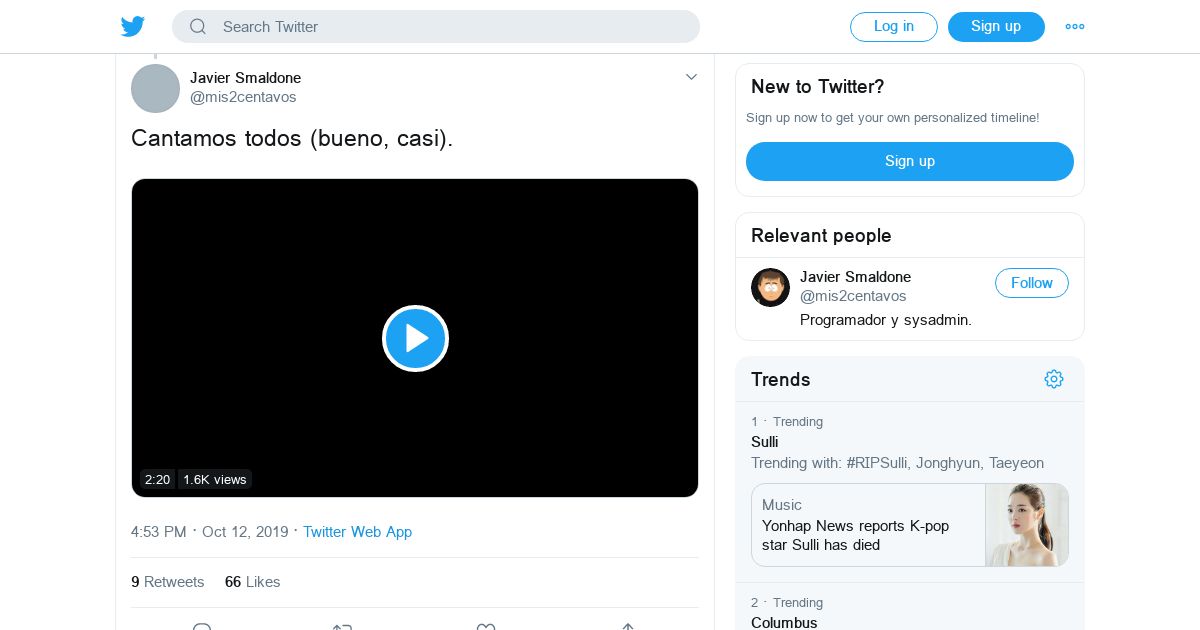View the 66 Likes list
This screenshot has width=1200, height=630.
coord(252,582)
